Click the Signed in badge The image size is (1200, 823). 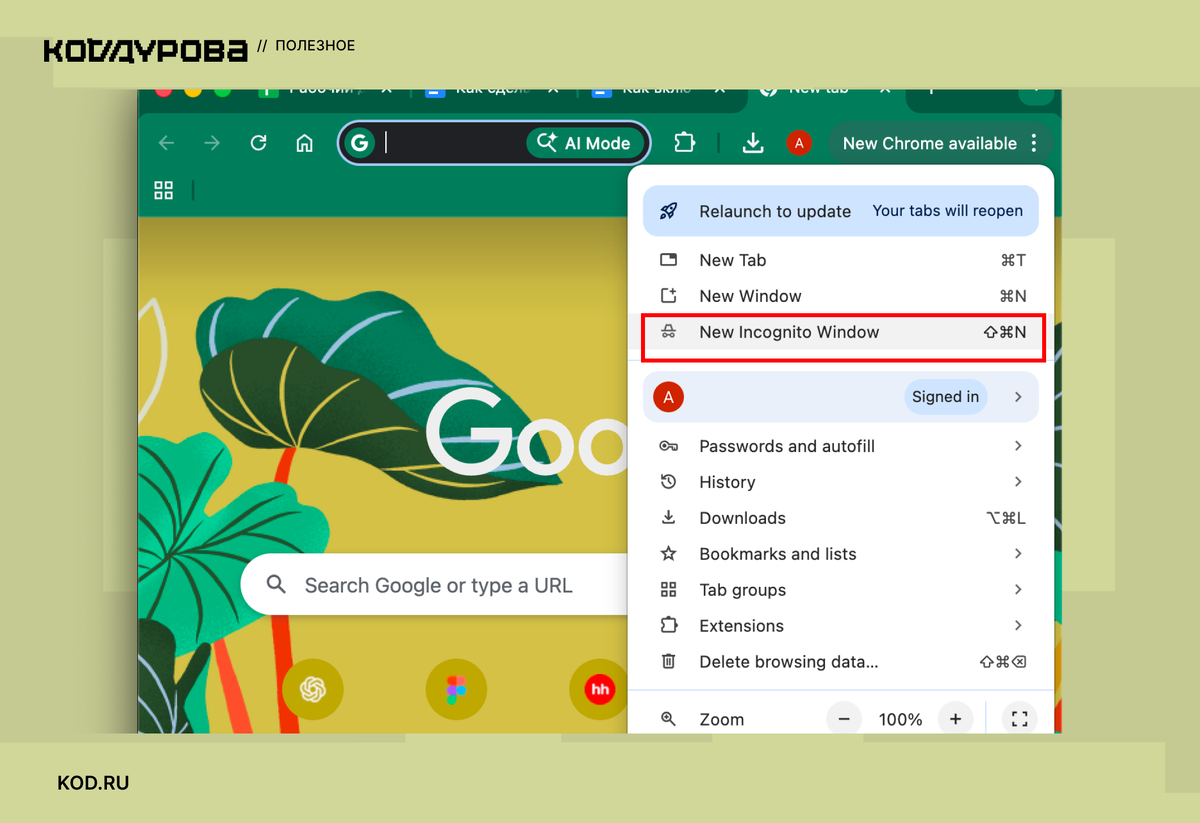(x=945, y=397)
